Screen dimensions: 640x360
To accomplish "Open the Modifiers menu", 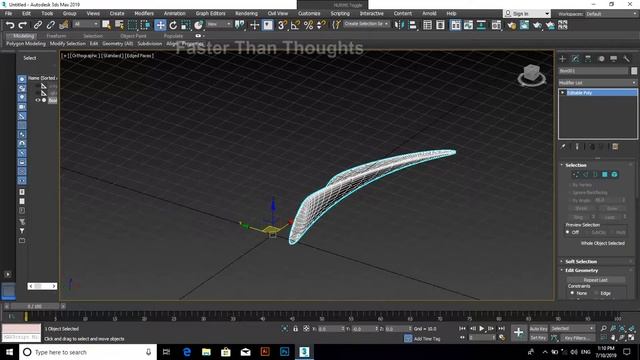I will coord(144,13).
